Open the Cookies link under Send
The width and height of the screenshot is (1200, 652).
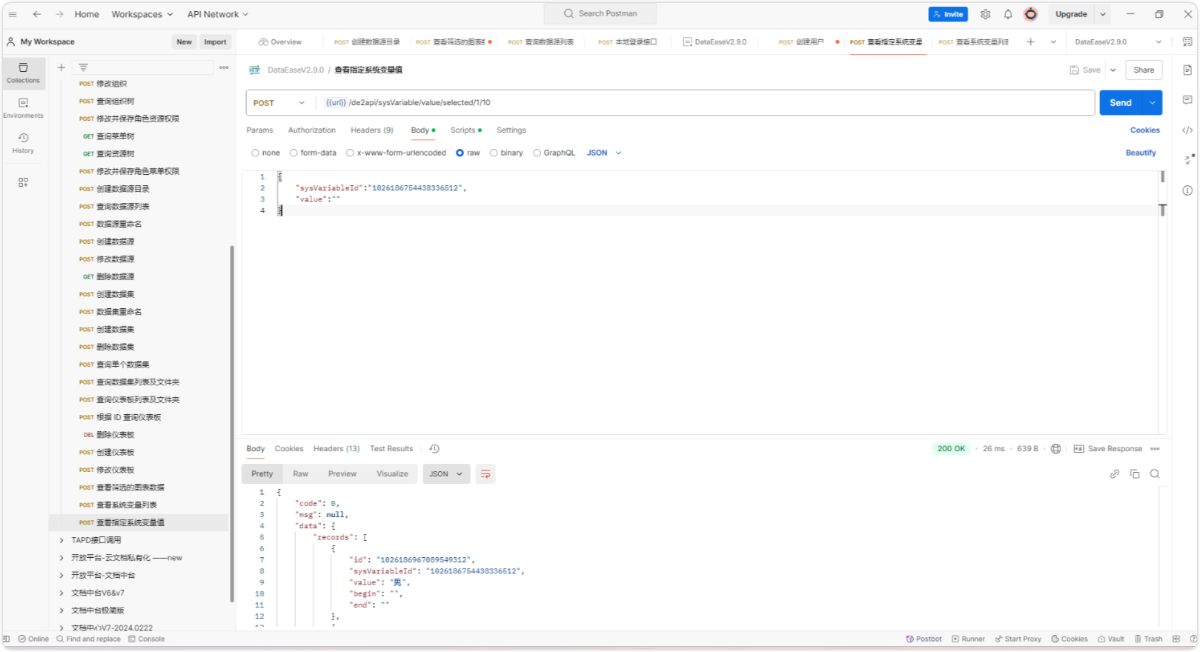click(1145, 130)
